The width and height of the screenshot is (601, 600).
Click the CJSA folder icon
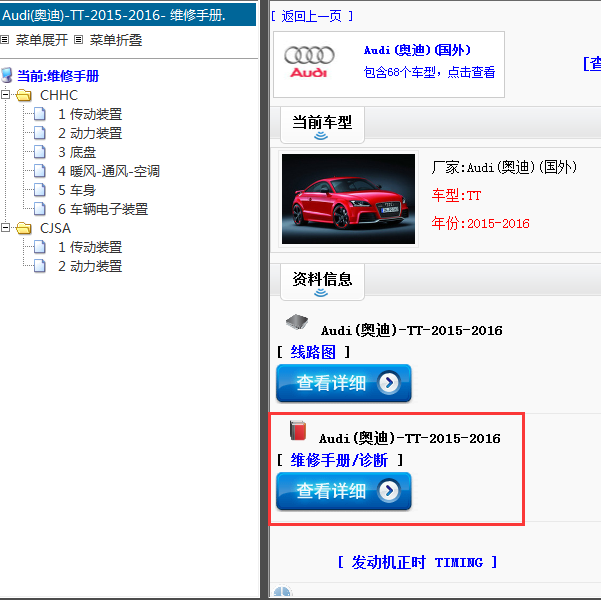pos(24,228)
